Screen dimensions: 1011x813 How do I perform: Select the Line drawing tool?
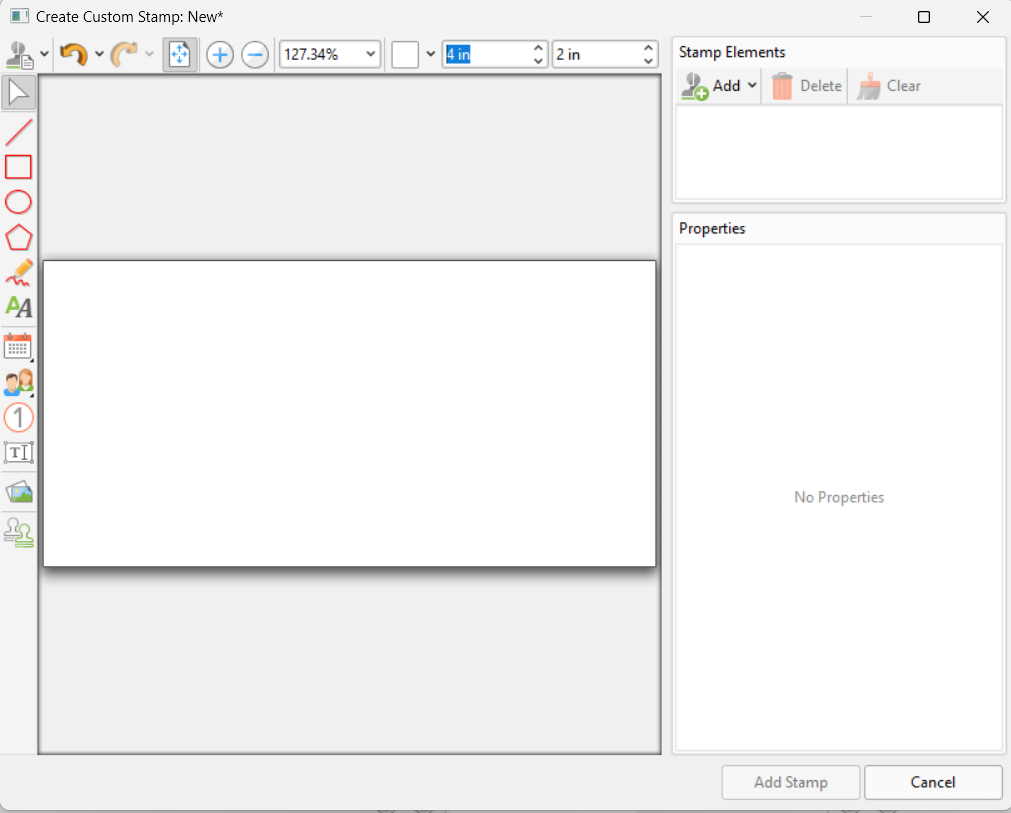pyautogui.click(x=18, y=131)
